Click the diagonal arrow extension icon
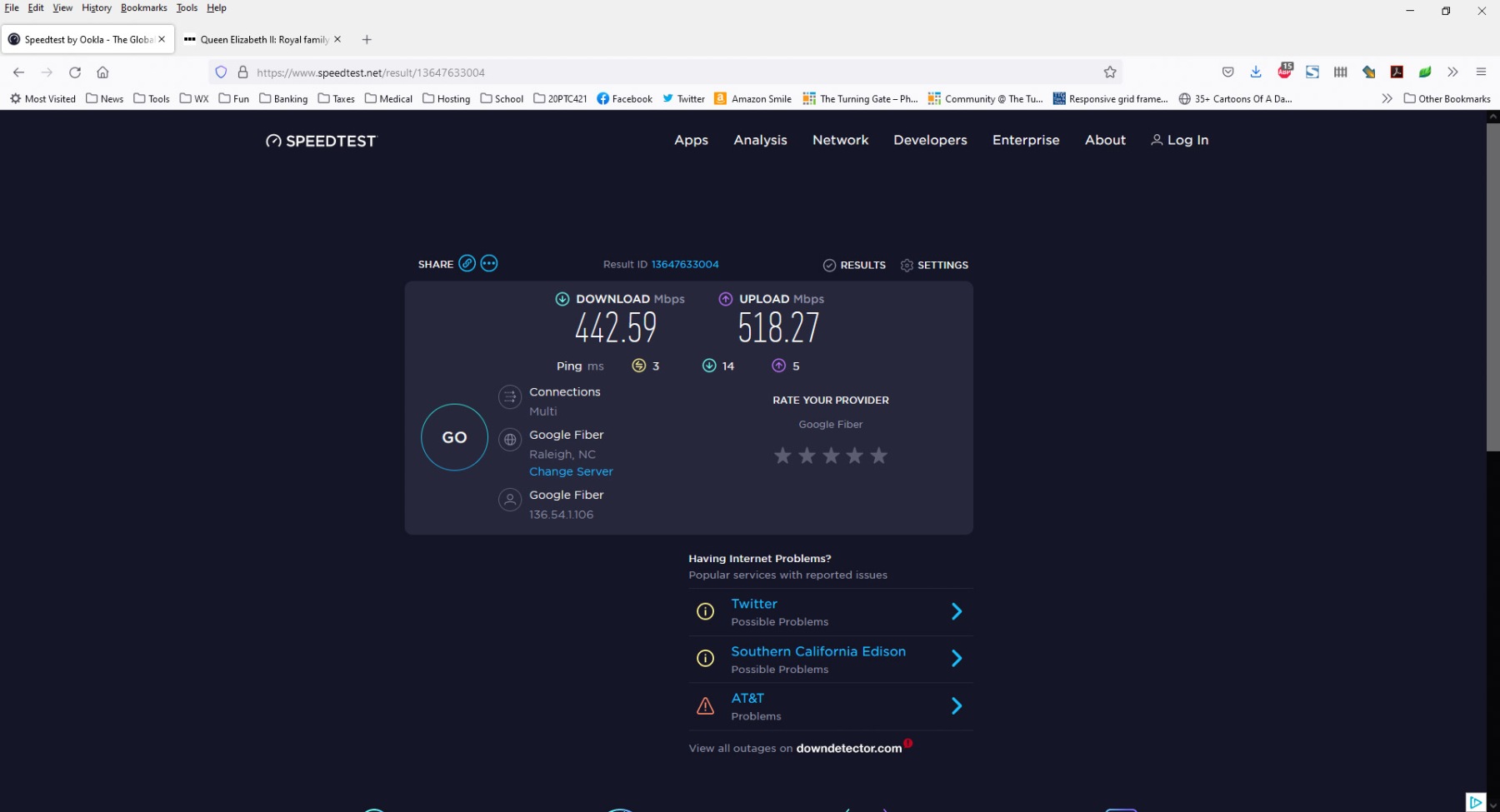 click(1369, 72)
